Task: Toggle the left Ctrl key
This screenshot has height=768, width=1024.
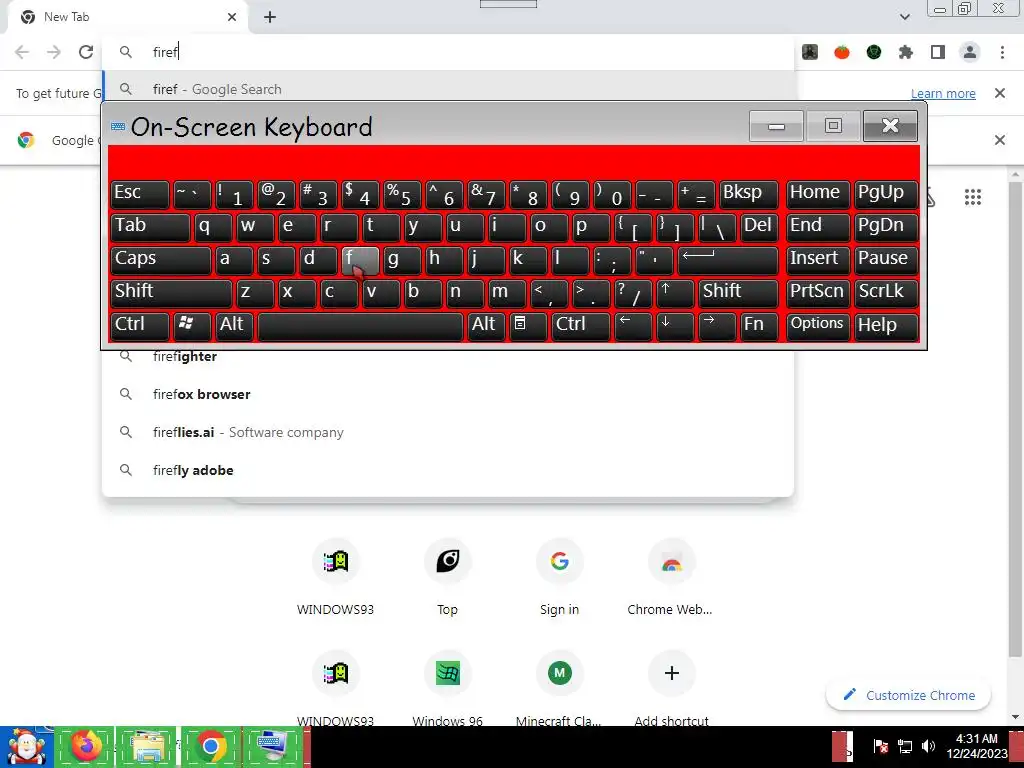Action: click(x=140, y=326)
